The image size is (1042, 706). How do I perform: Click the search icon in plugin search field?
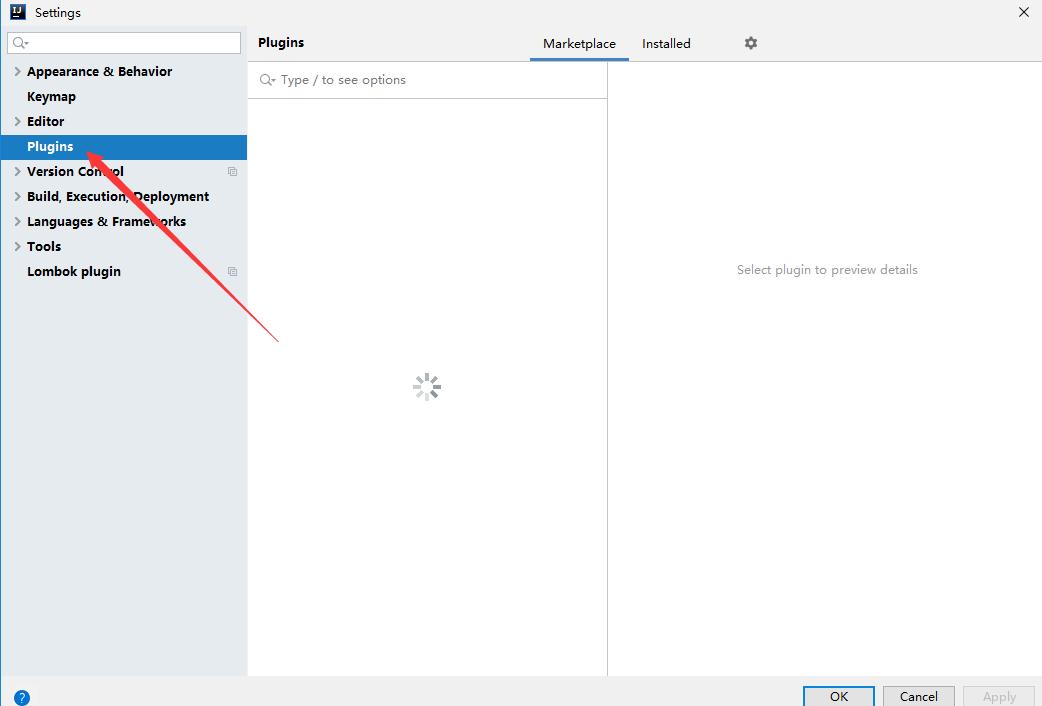267,80
